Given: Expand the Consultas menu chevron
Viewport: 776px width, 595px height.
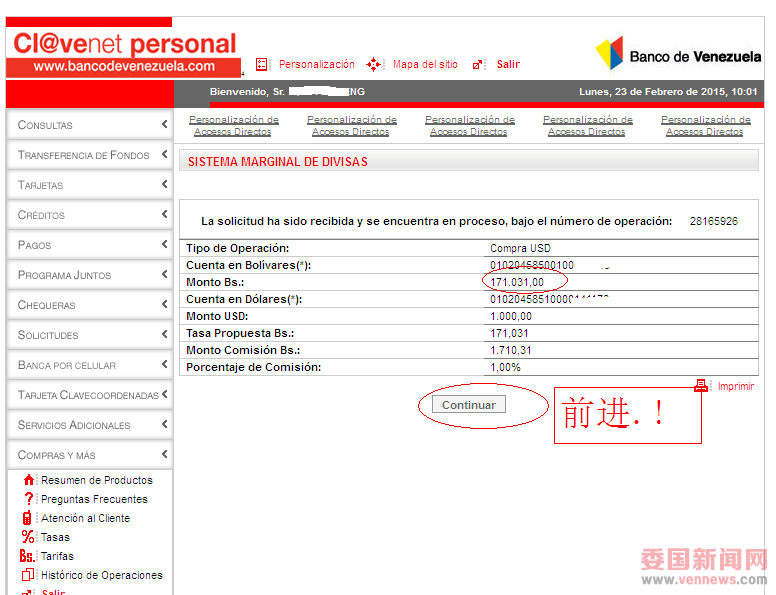Looking at the screenshot, I should [165, 124].
